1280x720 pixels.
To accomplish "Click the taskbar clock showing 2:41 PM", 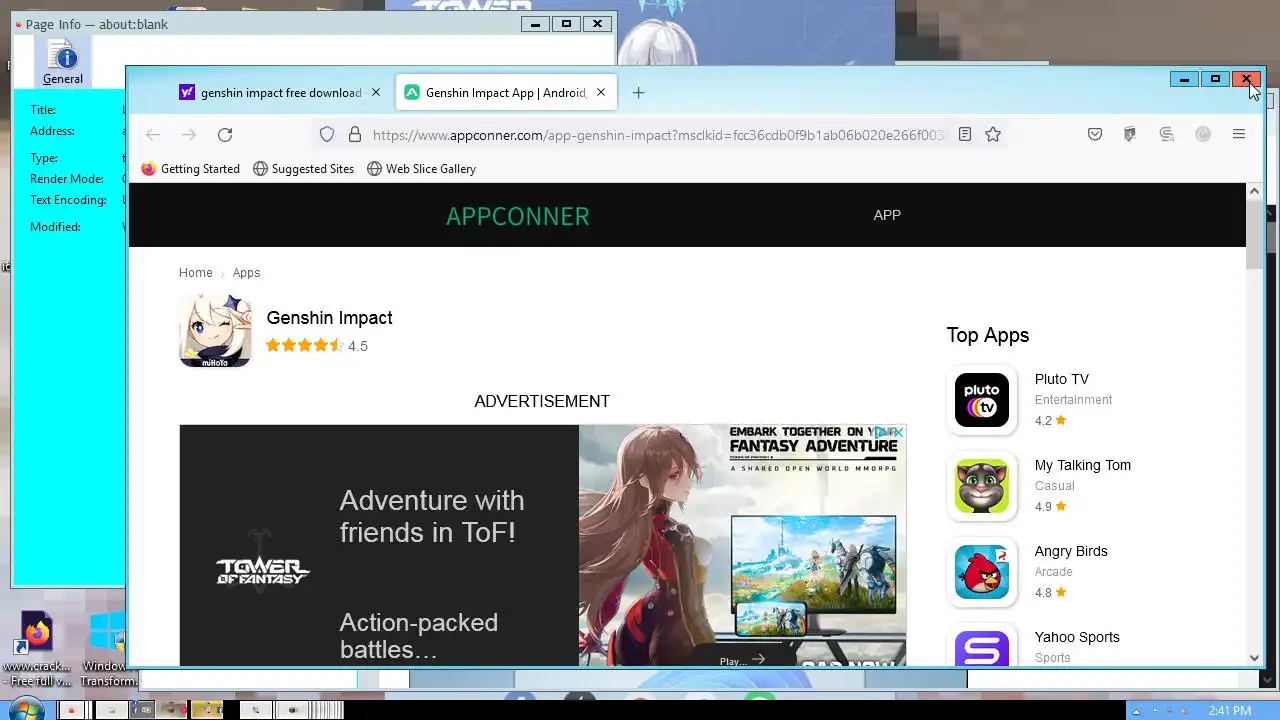I will pos(1229,711).
